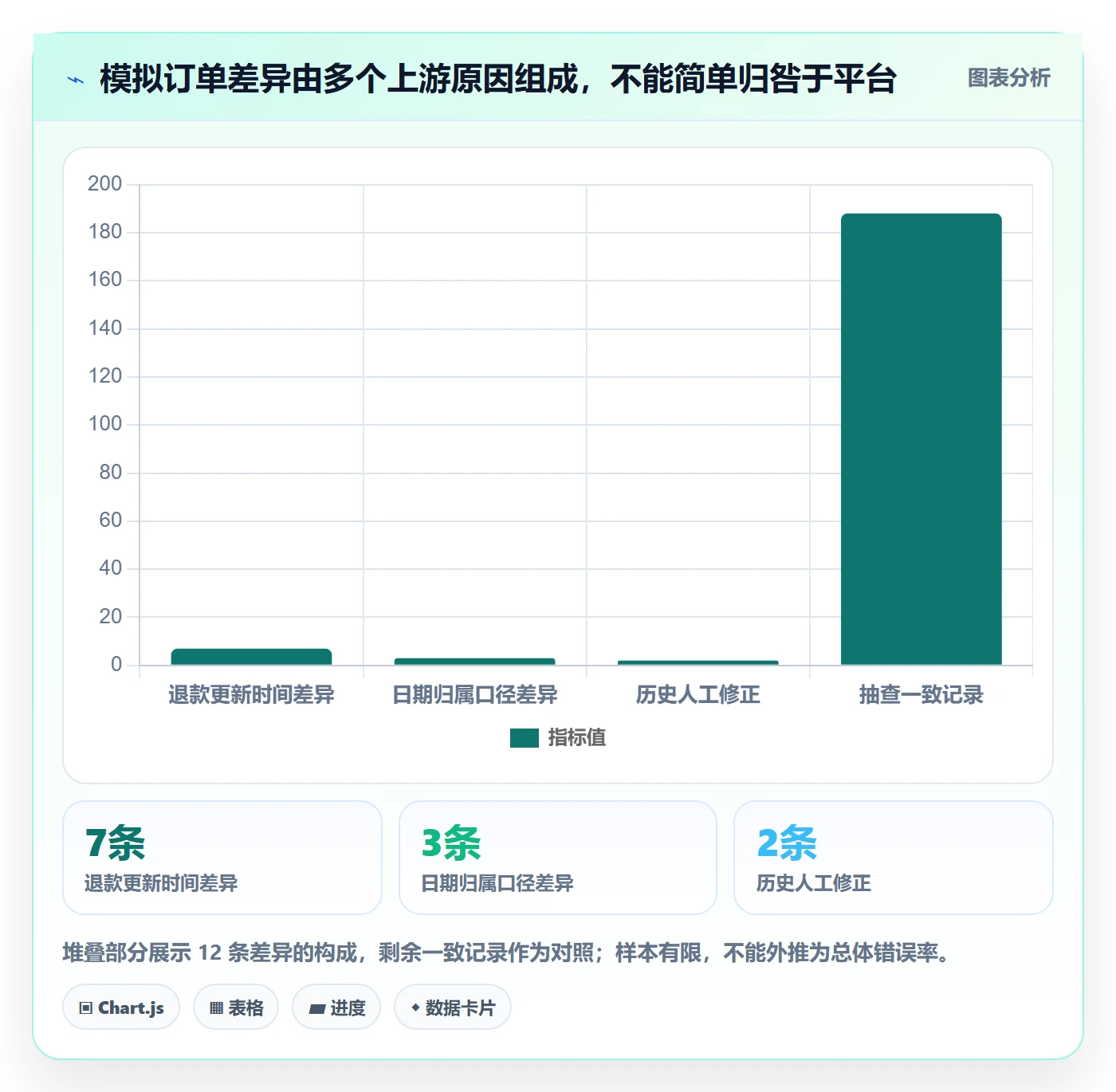Click the Chart.js tag chip
1116x1092 pixels.
[121, 1008]
